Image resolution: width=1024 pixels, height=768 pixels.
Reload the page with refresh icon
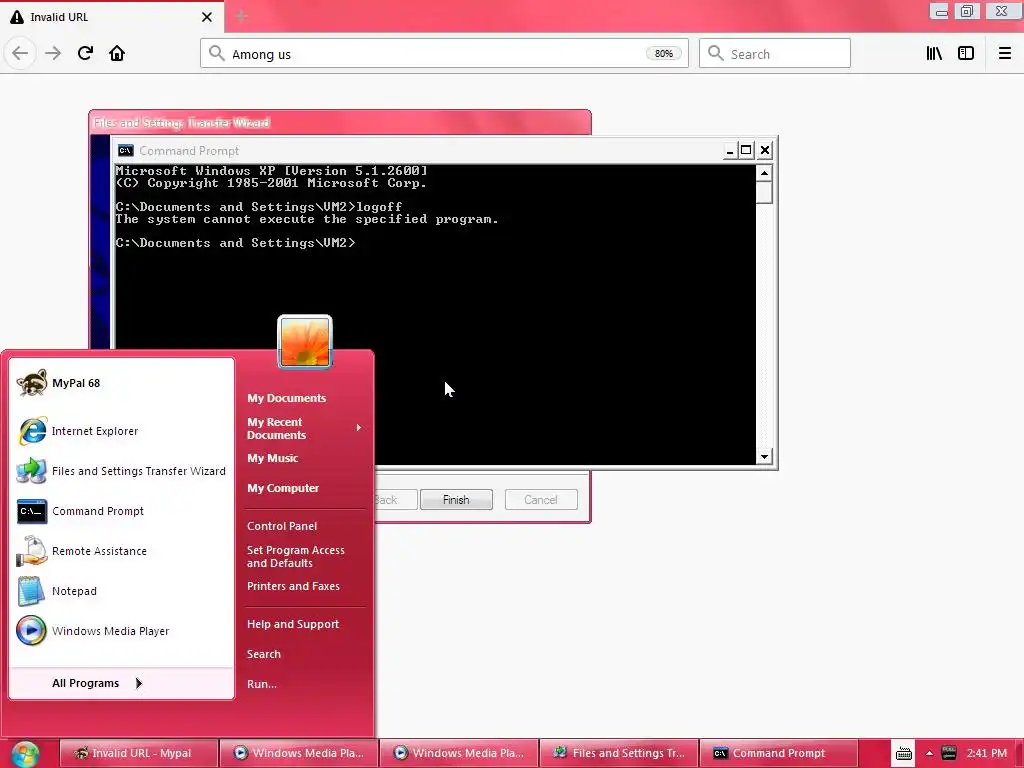point(85,53)
